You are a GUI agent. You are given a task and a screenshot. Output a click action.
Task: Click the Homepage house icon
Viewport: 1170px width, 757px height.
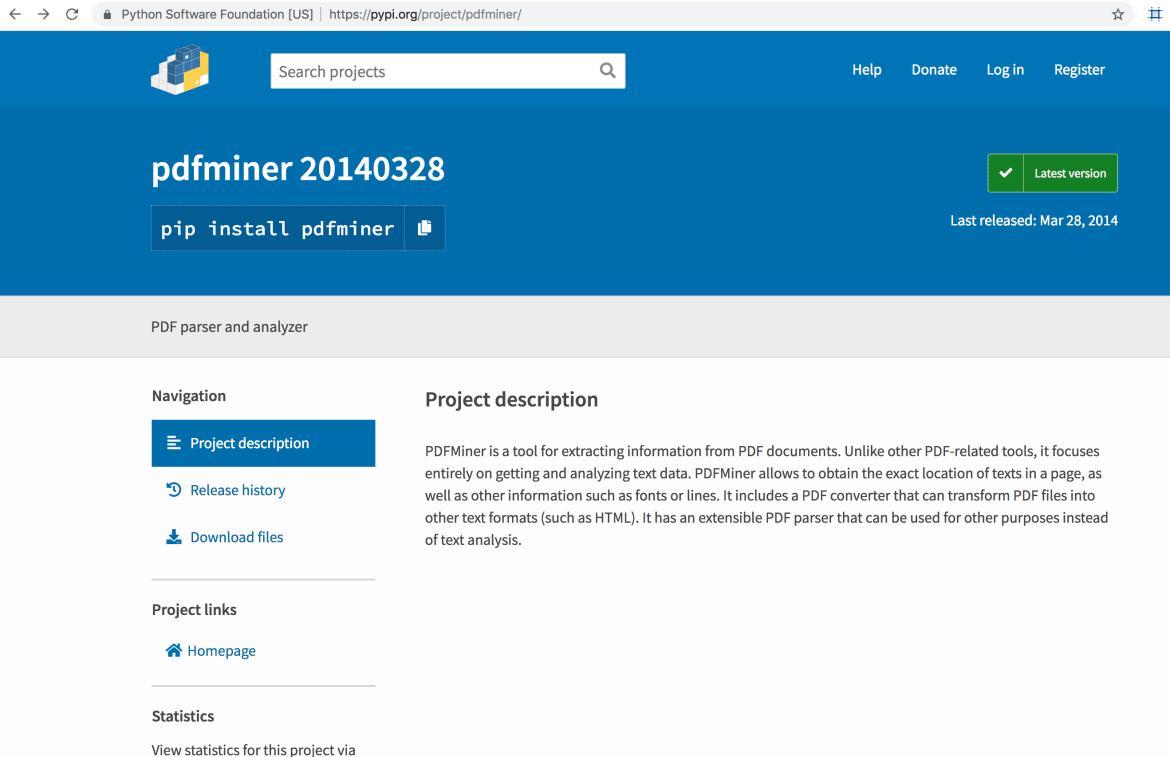173,650
